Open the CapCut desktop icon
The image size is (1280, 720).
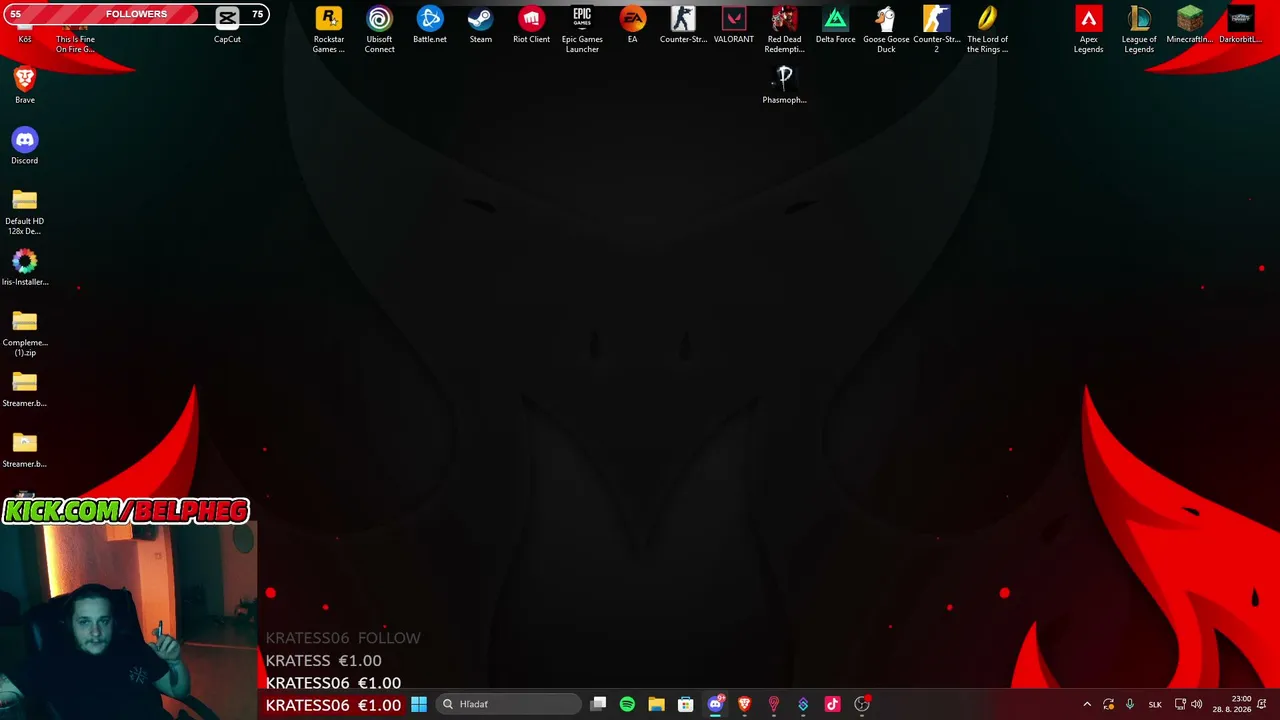click(x=227, y=26)
